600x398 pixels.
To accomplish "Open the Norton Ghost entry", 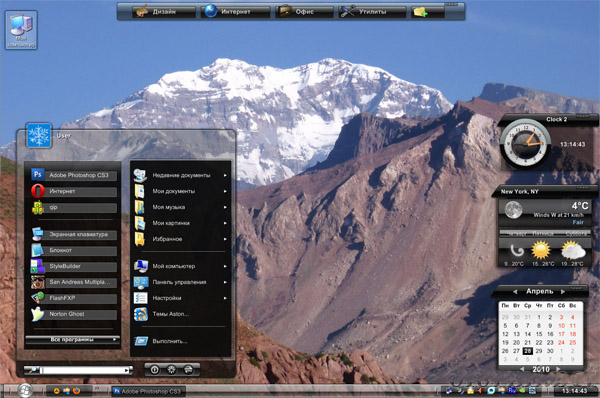I will [74, 314].
